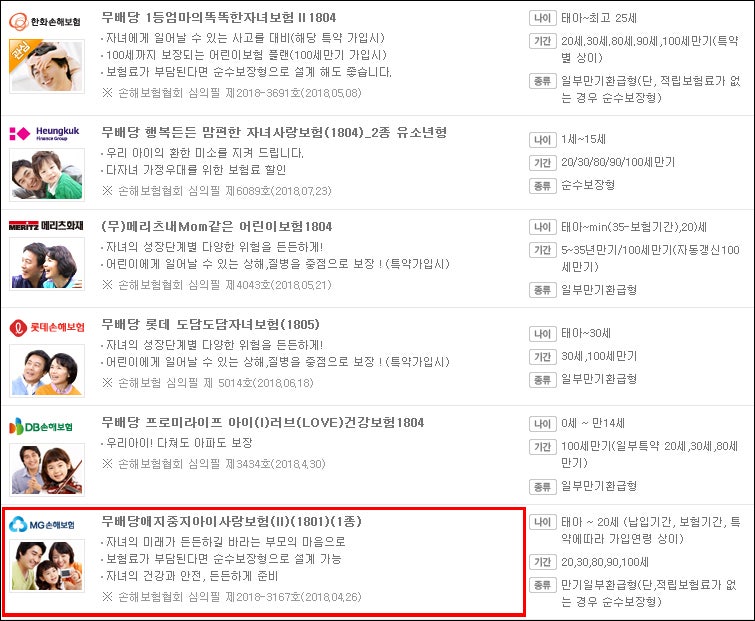Click the Hanwha insurance company logo
Screen dimensions: 755x621
(45, 22)
